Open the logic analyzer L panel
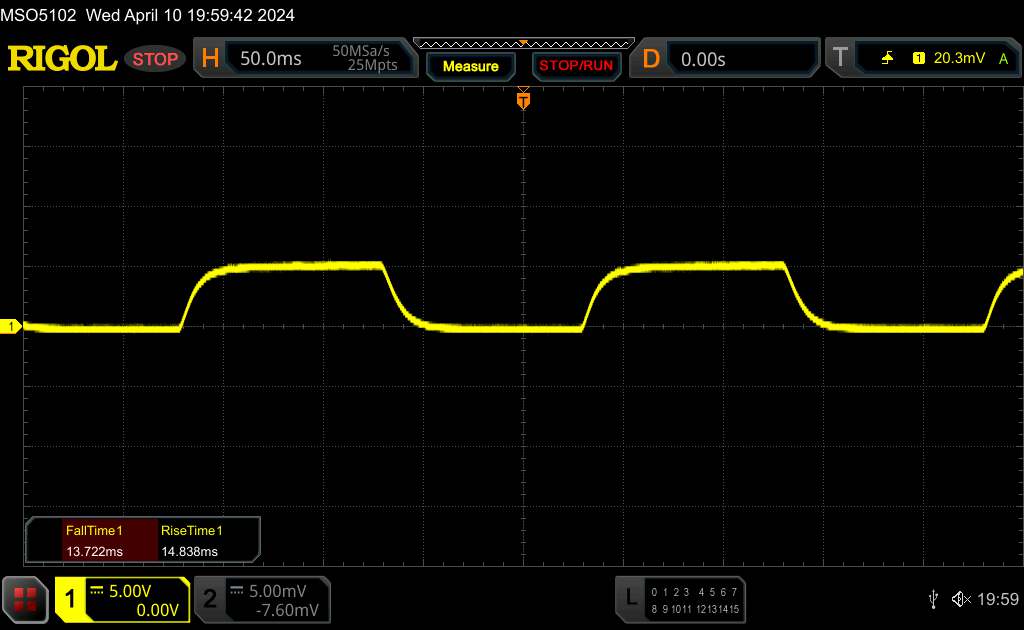The width and height of the screenshot is (1024, 630). coord(631,597)
